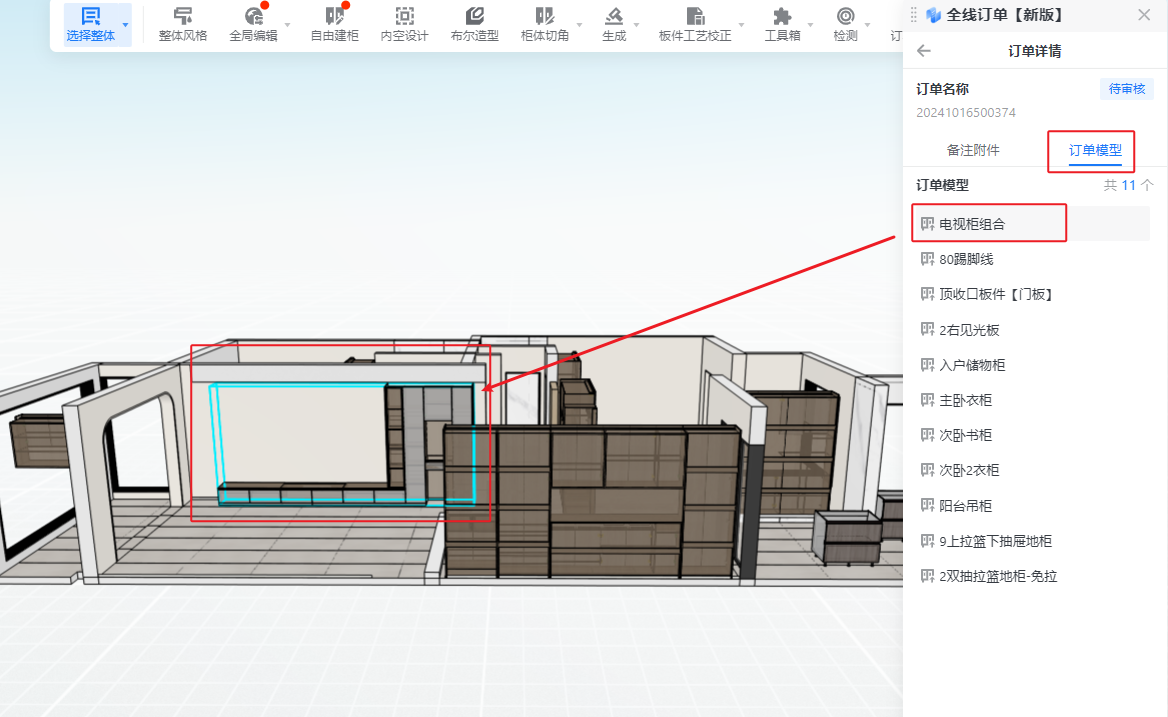
Task: Click the 生成 toolbar icon
Action: [613, 24]
